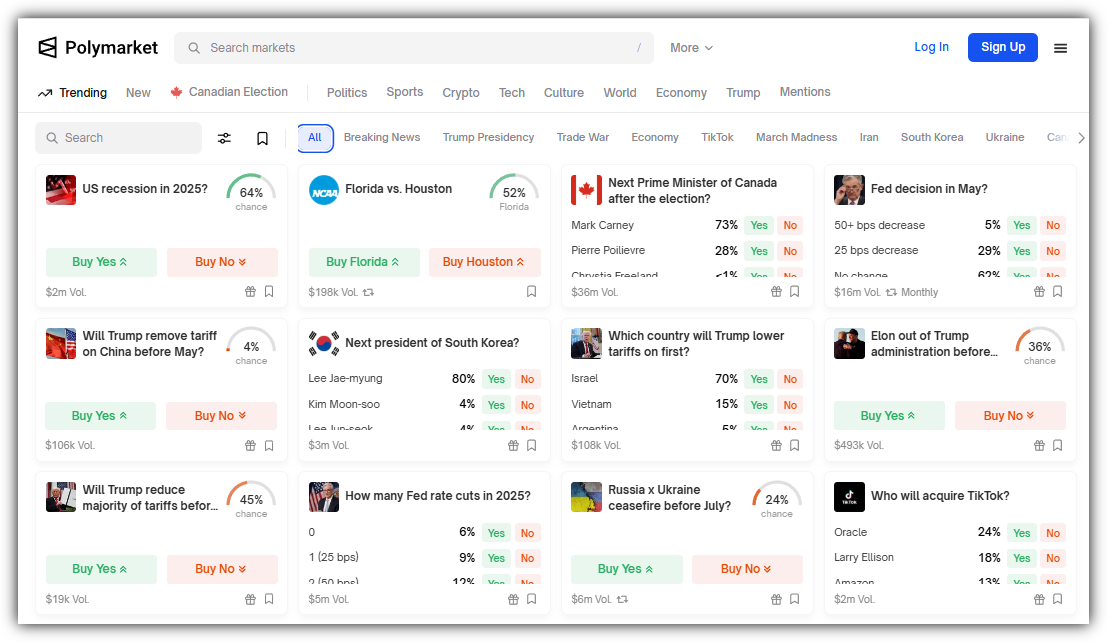This screenshot has height=643, width=1108.
Task: Click gift icon on Trump lower tariffs first card
Action: 776,445
